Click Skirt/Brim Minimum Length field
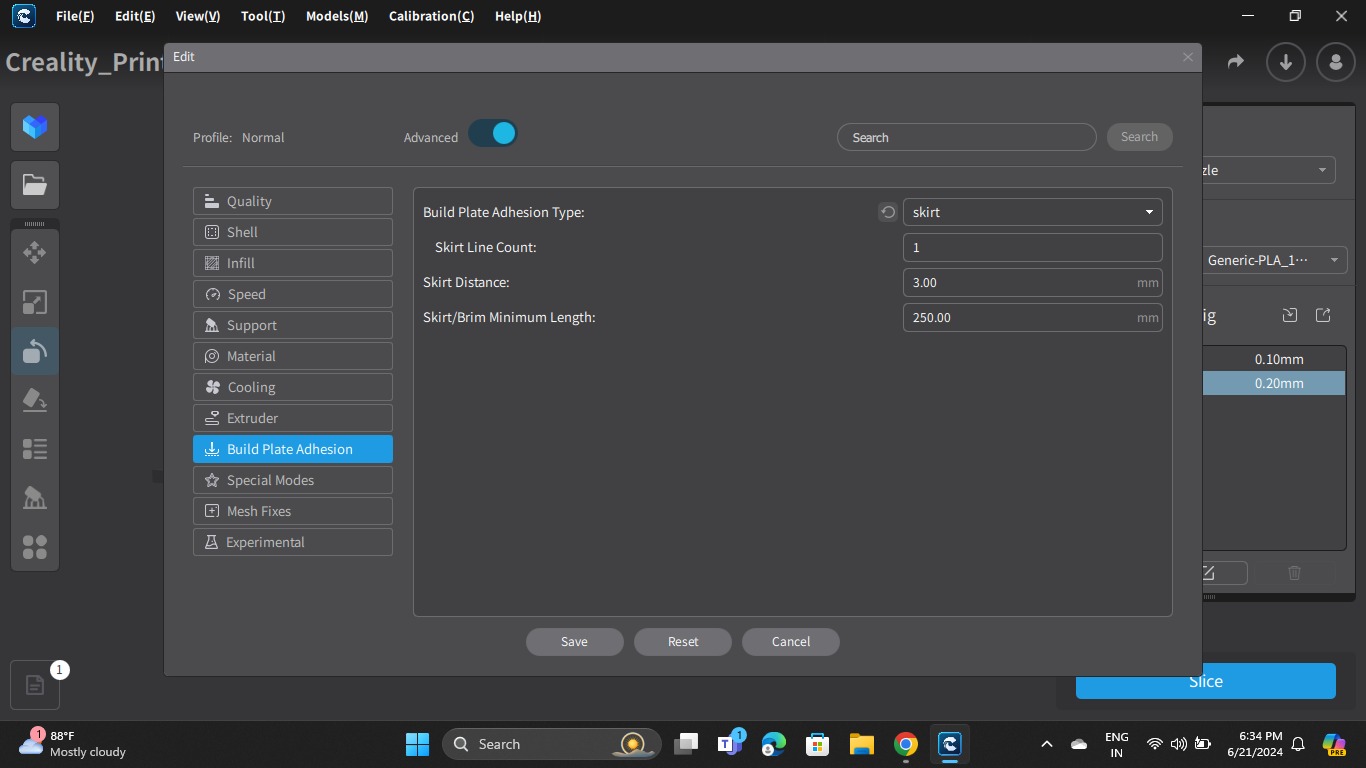The height and width of the screenshot is (768, 1366). [1032, 317]
